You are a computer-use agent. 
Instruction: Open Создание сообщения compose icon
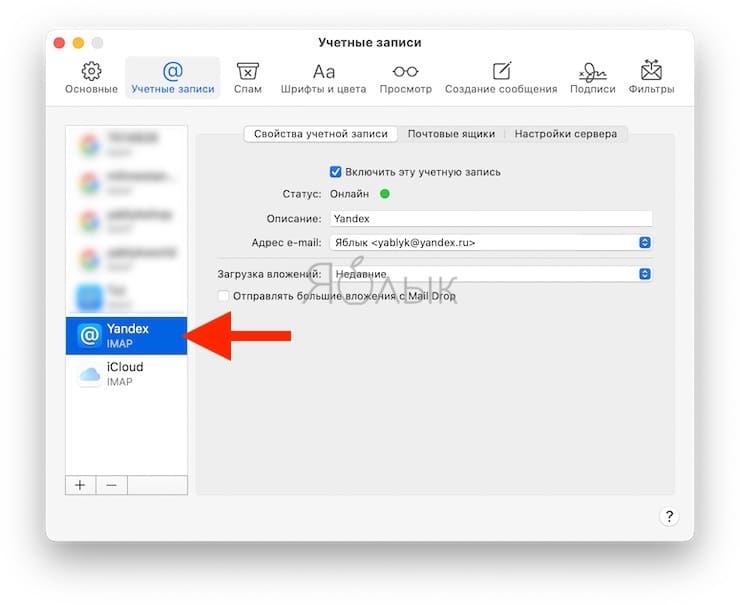coord(501,71)
